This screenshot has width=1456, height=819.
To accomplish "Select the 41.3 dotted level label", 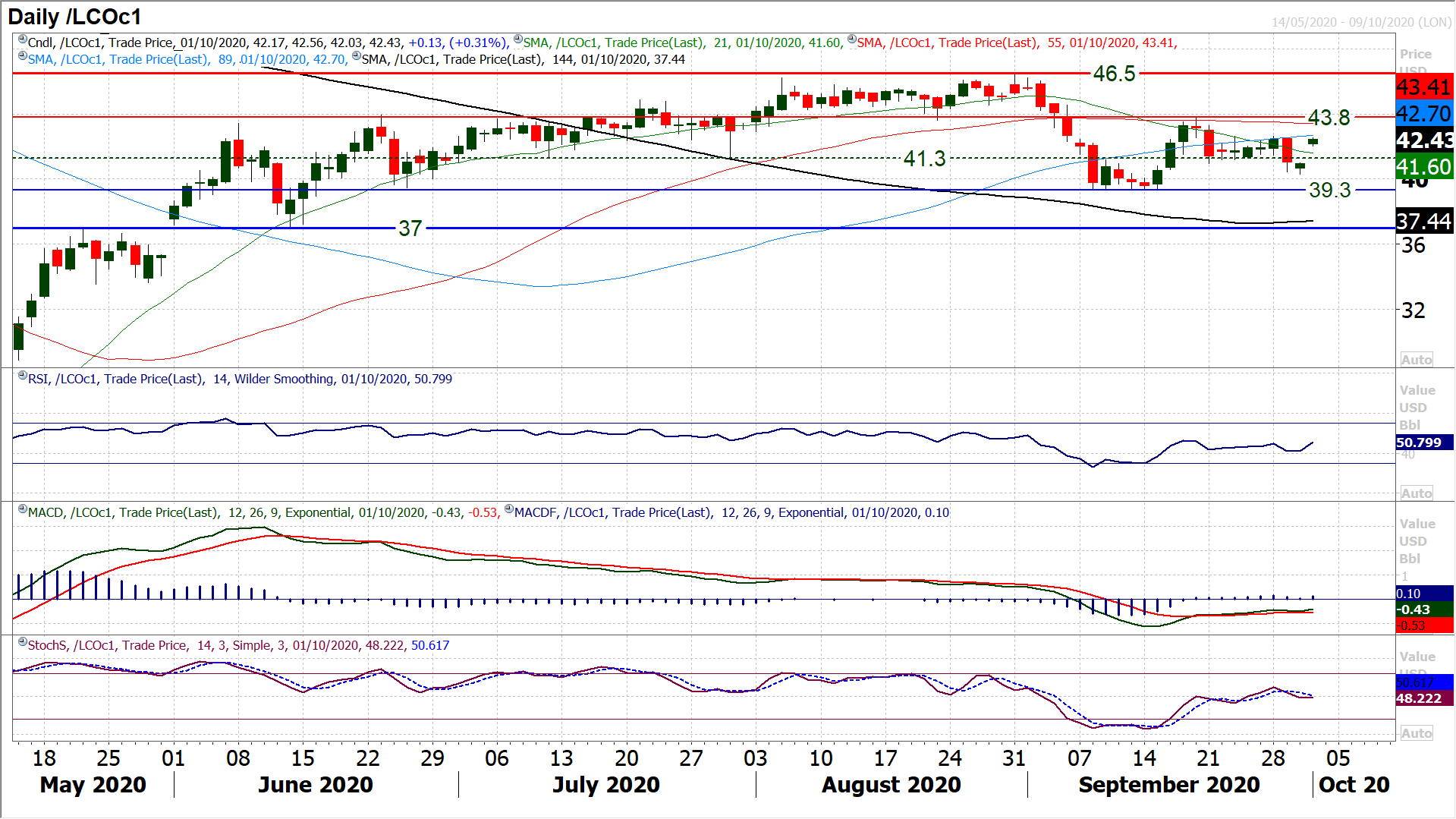I will 924,159.
